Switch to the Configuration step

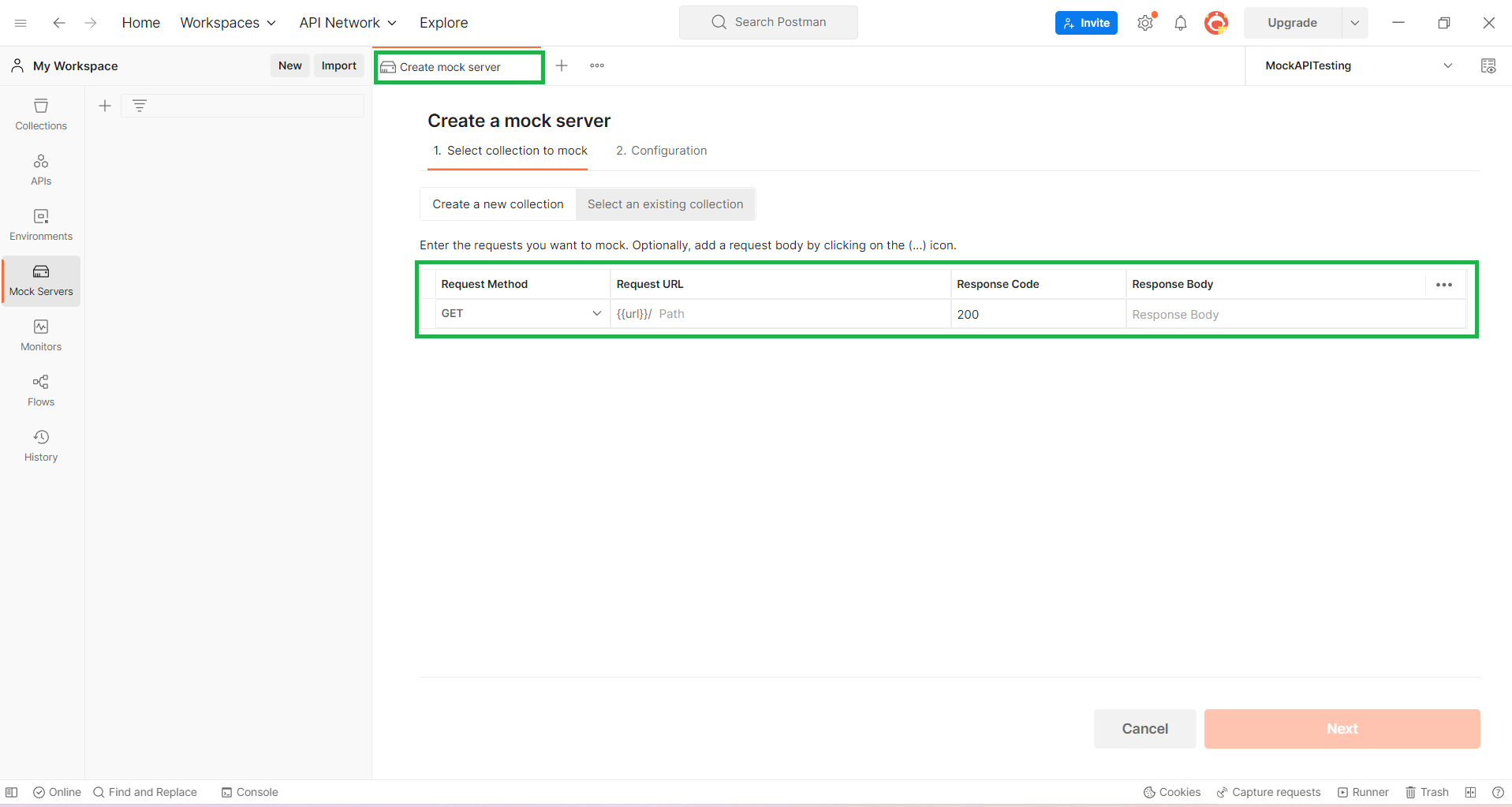(661, 151)
